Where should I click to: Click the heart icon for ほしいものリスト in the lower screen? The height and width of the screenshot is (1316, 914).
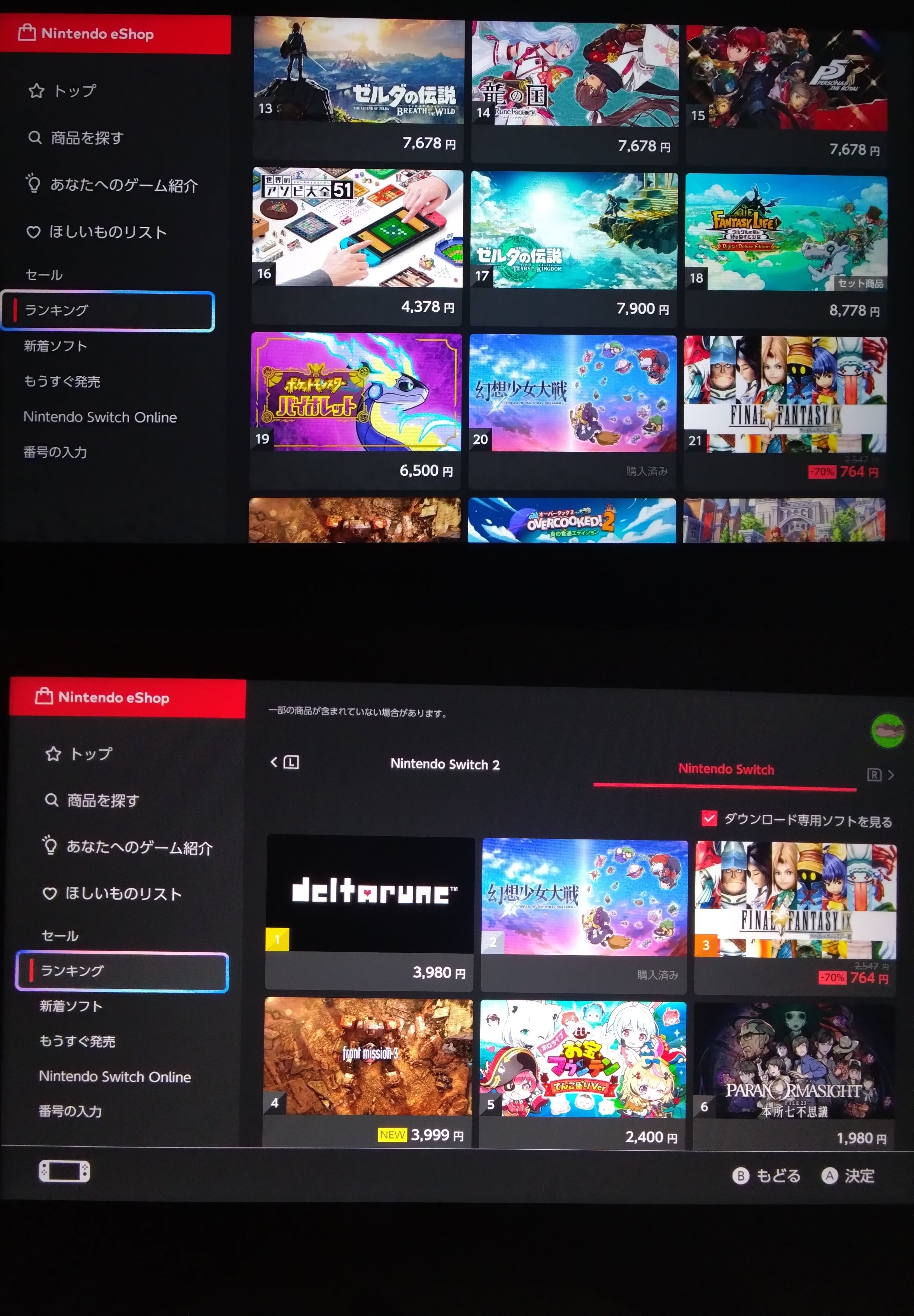(50, 893)
